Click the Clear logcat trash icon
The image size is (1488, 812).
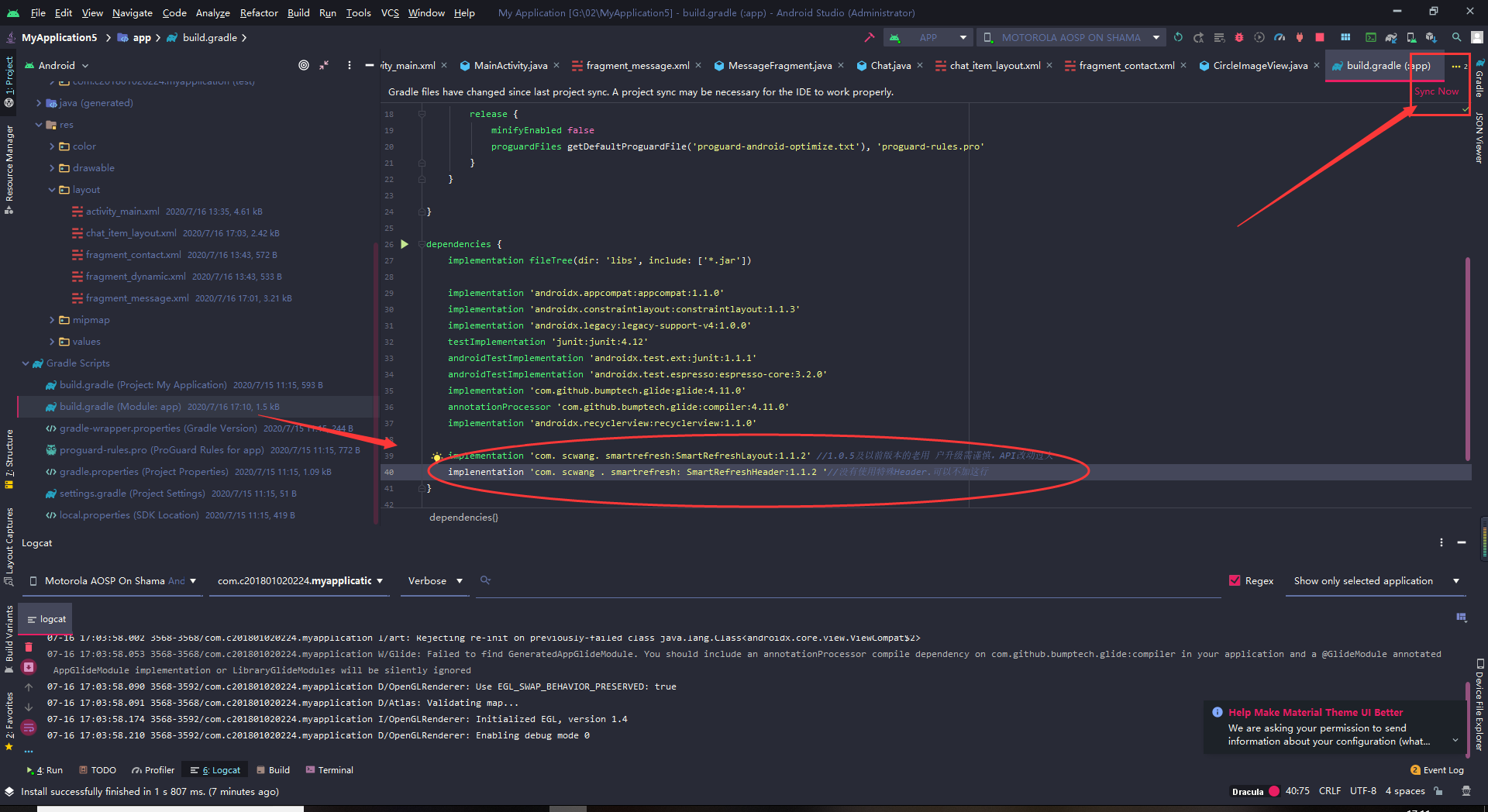(x=29, y=646)
